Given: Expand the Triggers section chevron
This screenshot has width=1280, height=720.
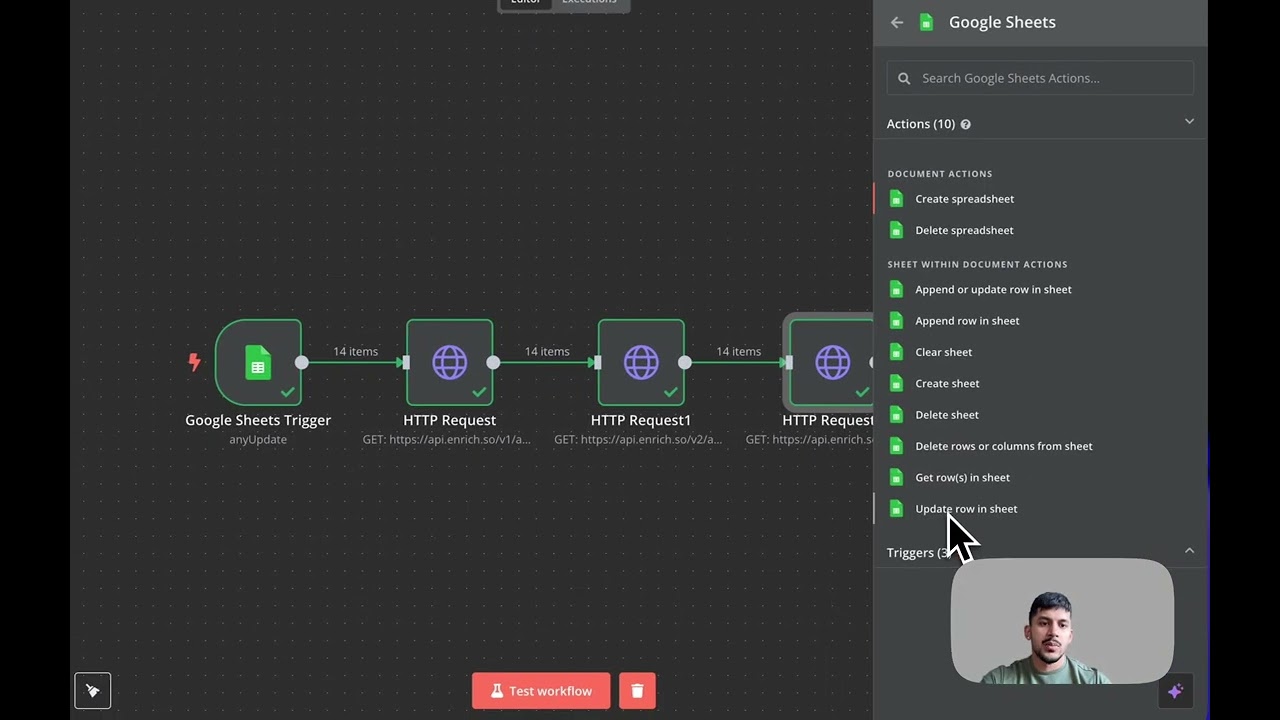Looking at the screenshot, I should click(x=1189, y=550).
